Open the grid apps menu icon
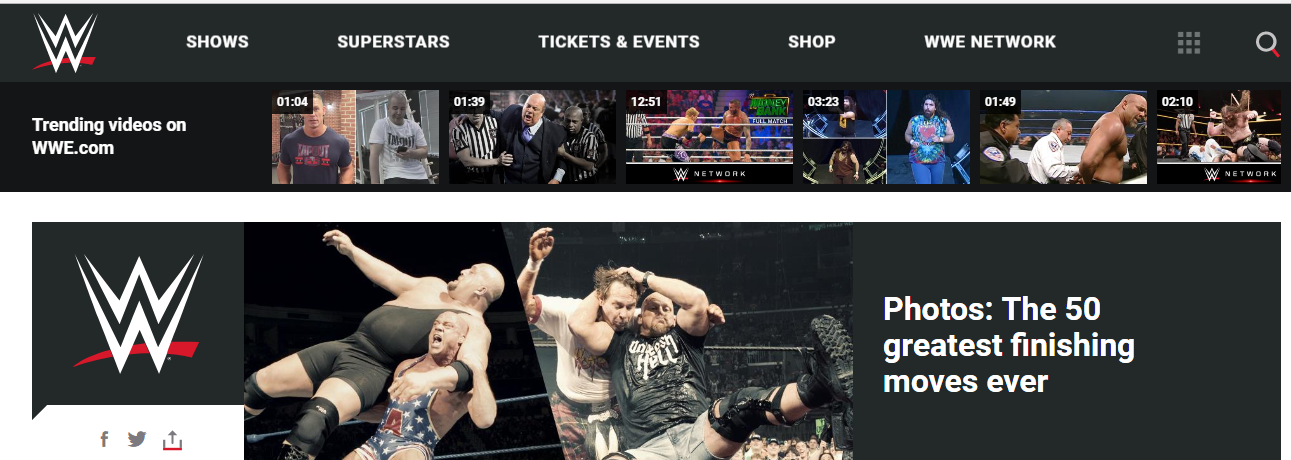 tap(1189, 42)
